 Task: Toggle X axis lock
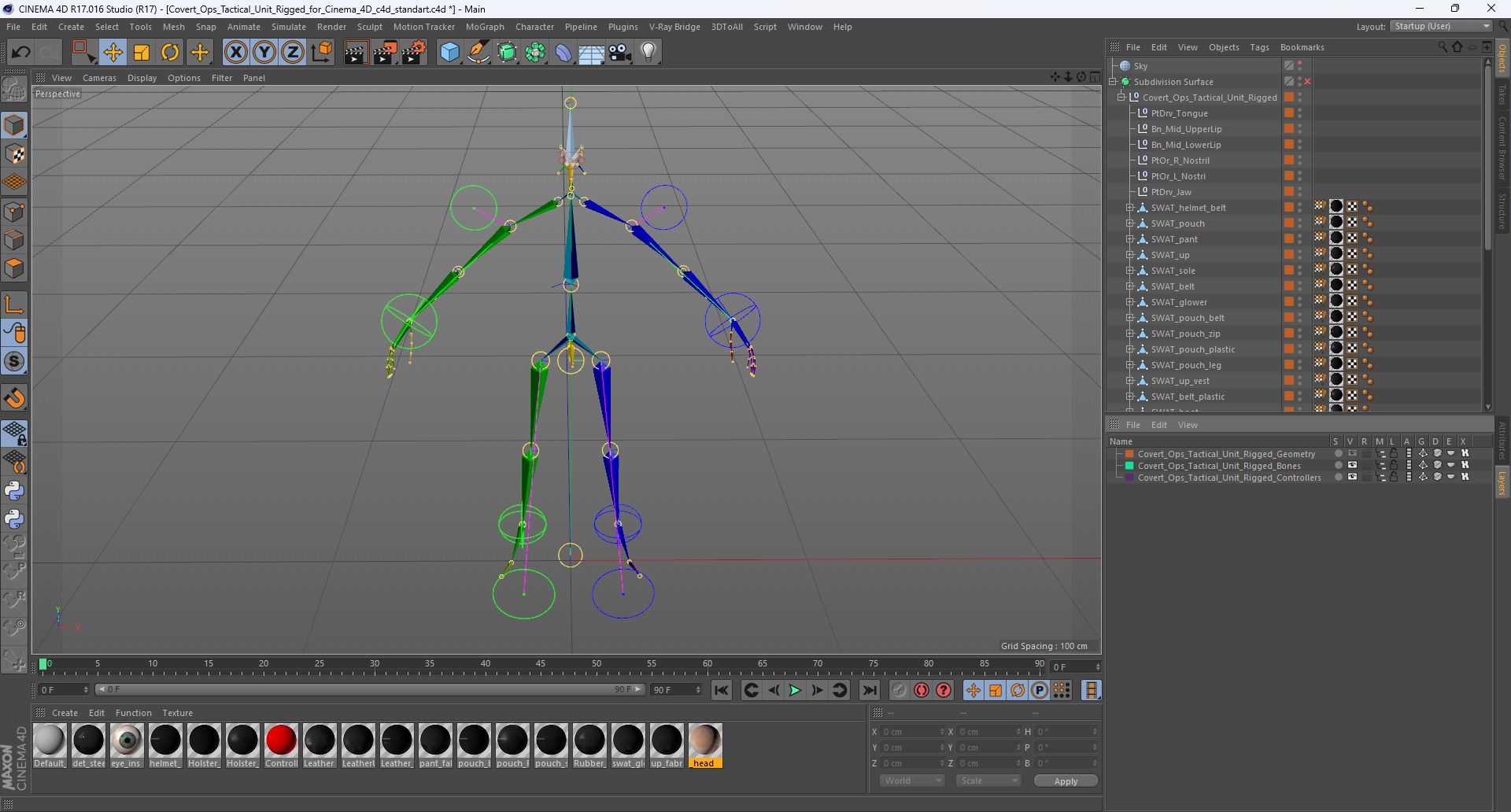point(235,53)
